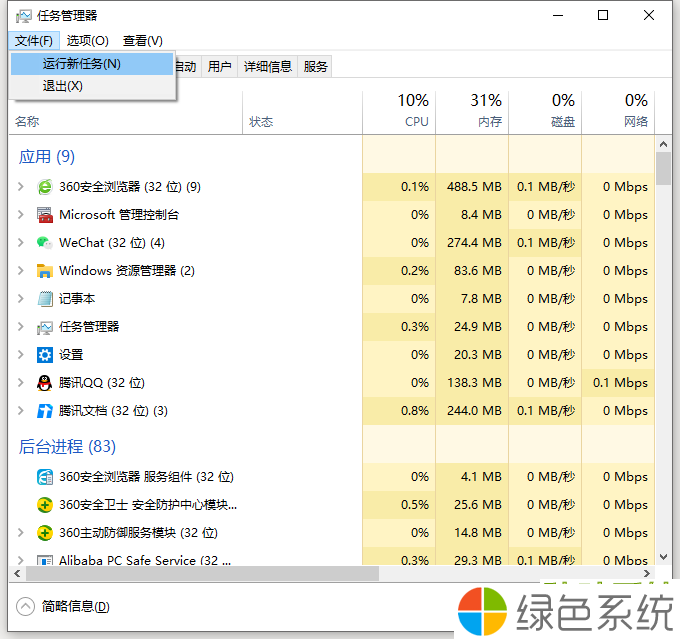Switch to the 详细信息 tab
This screenshot has width=680, height=639.
tap(268, 66)
